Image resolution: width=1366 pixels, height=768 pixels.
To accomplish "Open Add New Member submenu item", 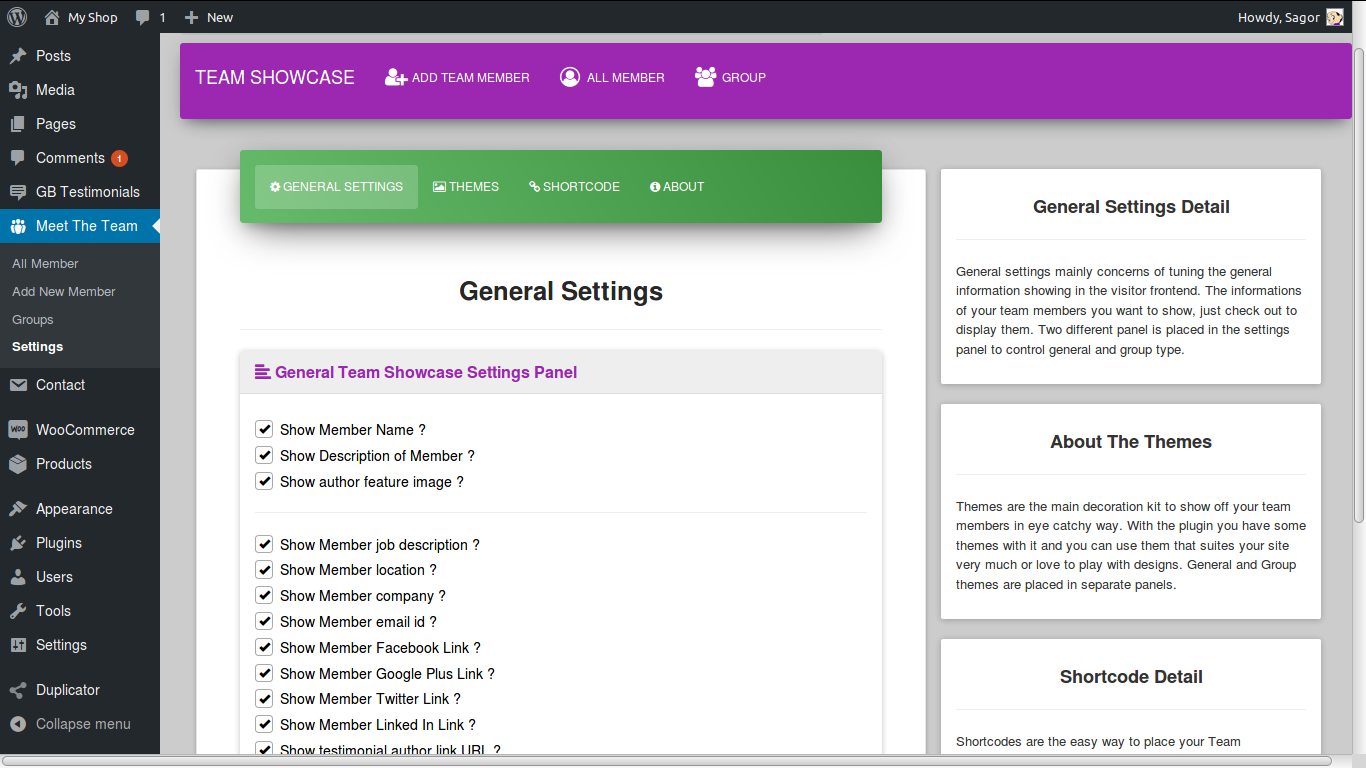I will click(64, 292).
